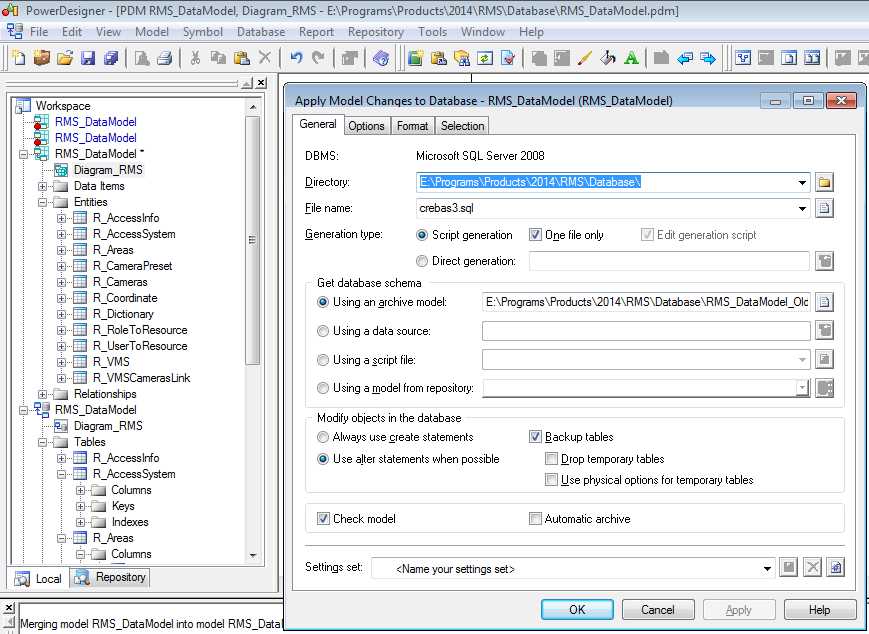Switch to the Format tab
The height and width of the screenshot is (634, 869).
tap(412, 126)
